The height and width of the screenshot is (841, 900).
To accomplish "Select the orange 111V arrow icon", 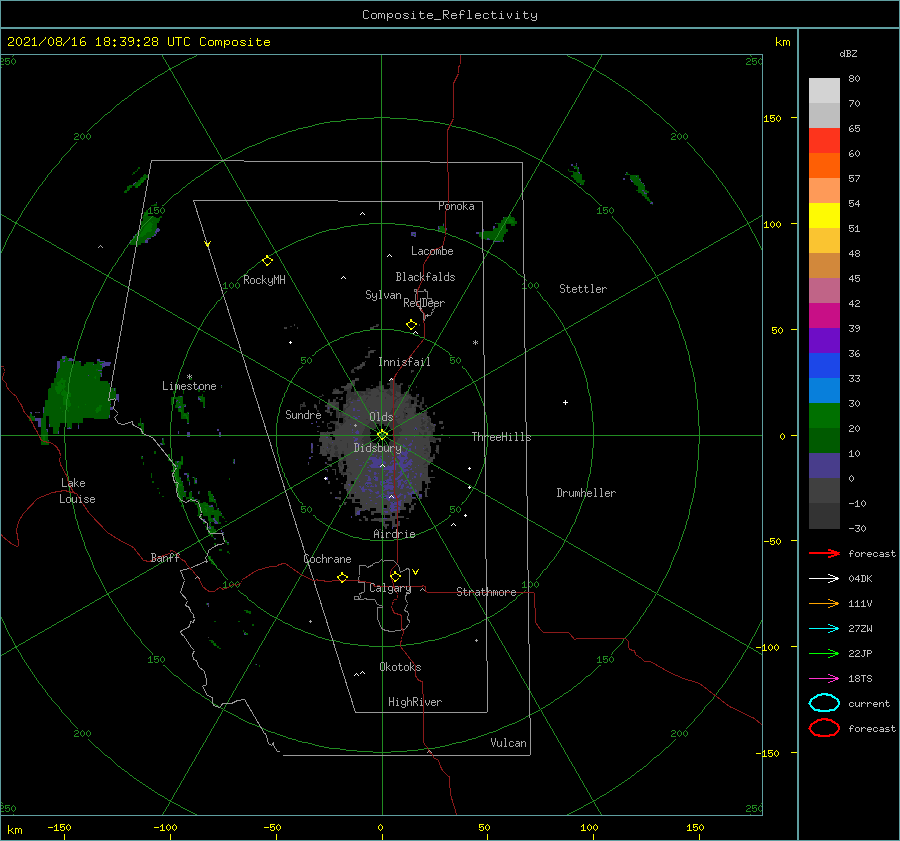I will (x=824, y=603).
